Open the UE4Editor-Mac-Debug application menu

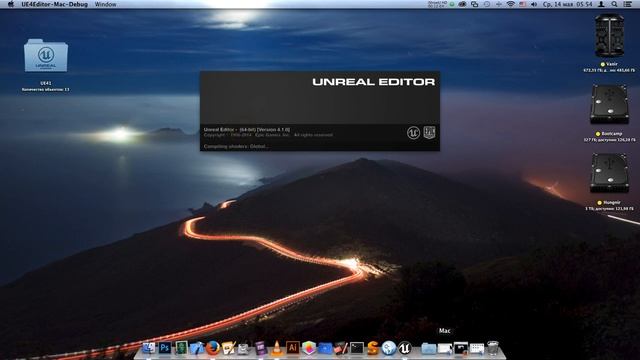[x=54, y=4]
